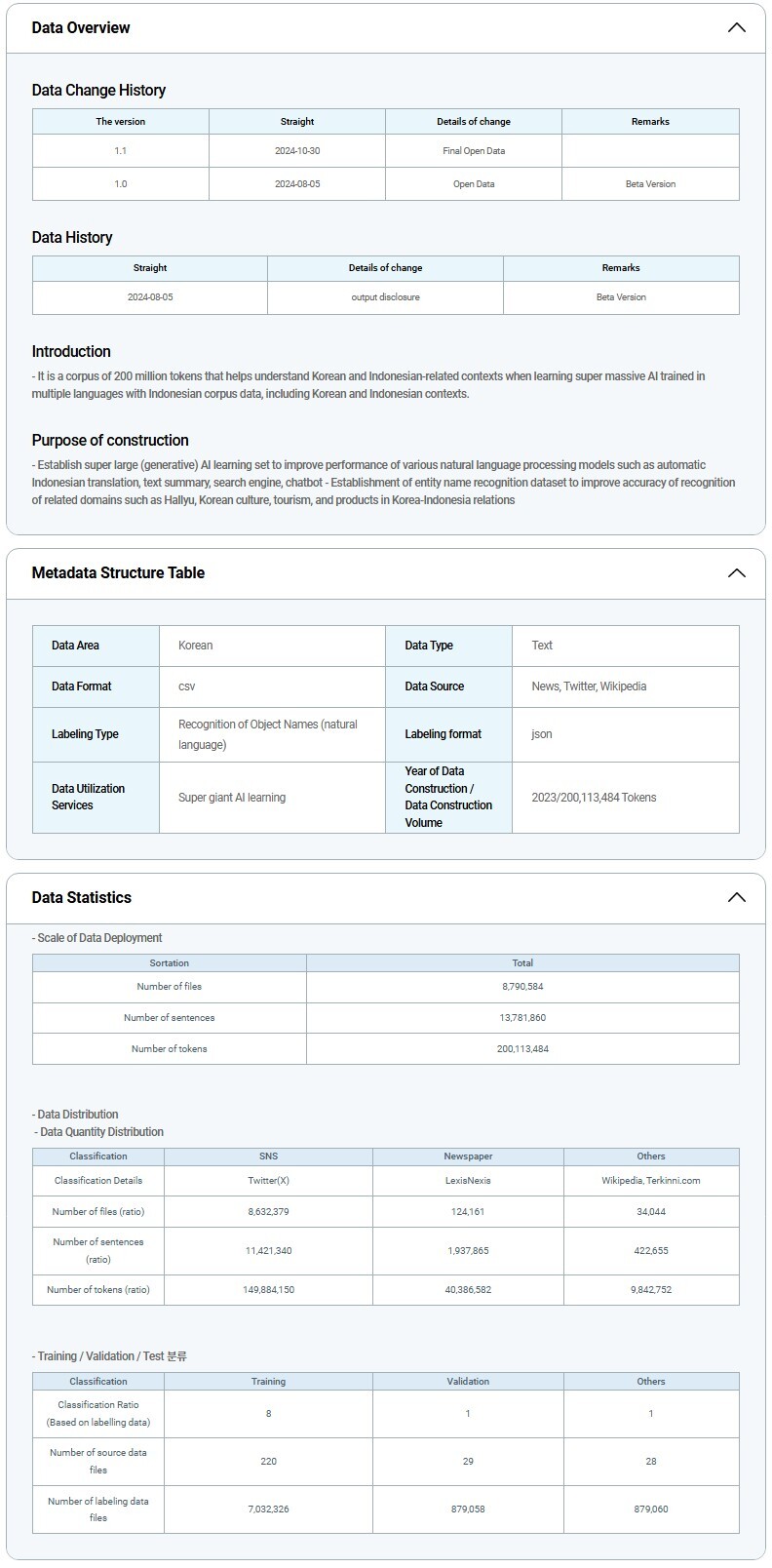The height and width of the screenshot is (1568, 772).
Task: Click the Twitter(X) classification detail cell
Action: click(x=268, y=1181)
